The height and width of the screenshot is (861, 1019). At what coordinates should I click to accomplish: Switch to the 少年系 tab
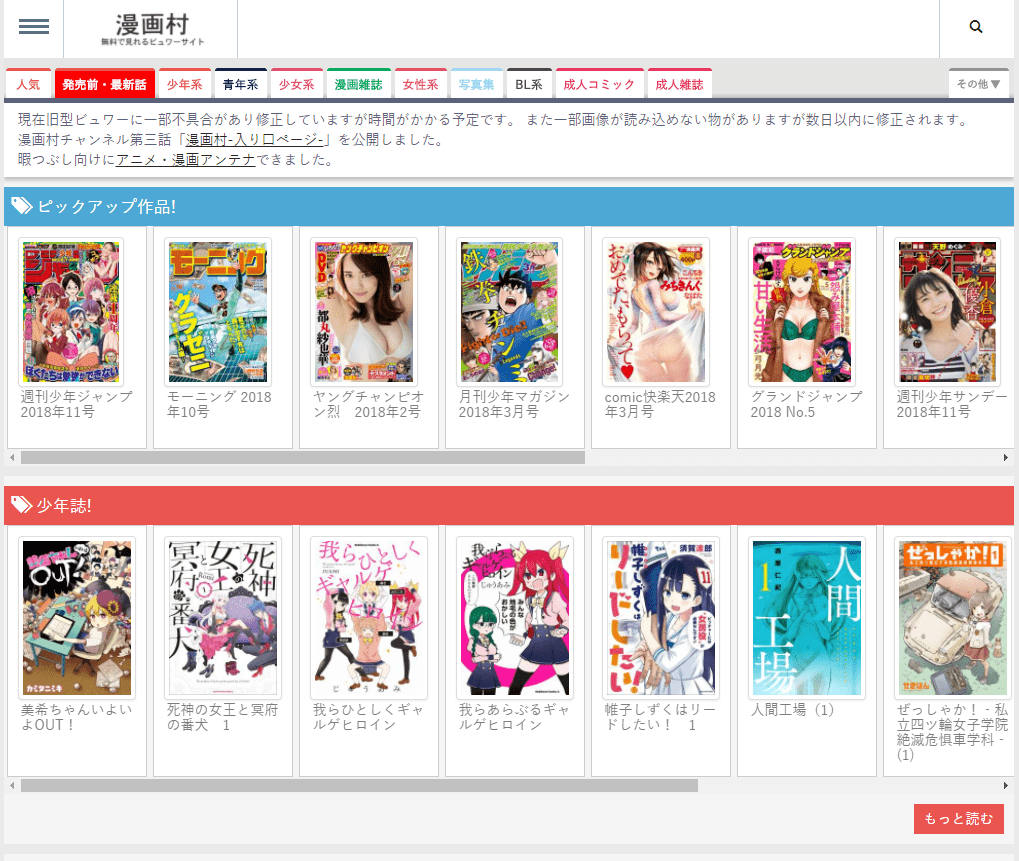[185, 84]
